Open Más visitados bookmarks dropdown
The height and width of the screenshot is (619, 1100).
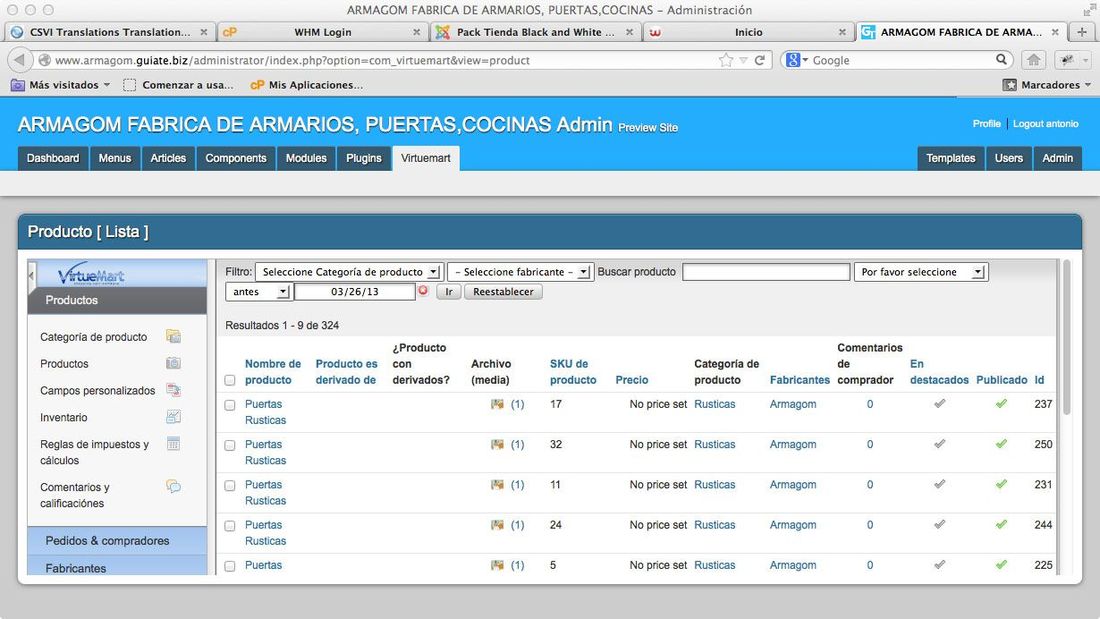coord(61,84)
